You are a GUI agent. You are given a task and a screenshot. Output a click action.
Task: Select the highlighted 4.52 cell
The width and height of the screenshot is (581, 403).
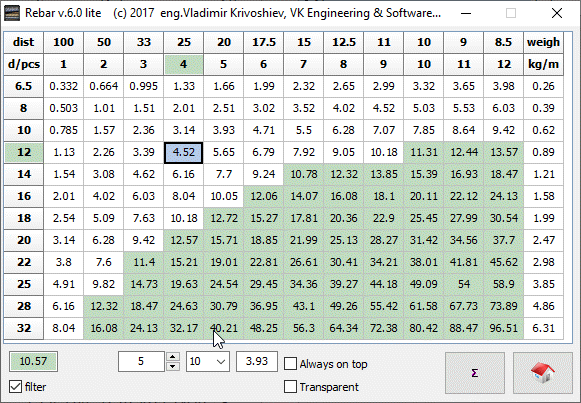pos(183,152)
